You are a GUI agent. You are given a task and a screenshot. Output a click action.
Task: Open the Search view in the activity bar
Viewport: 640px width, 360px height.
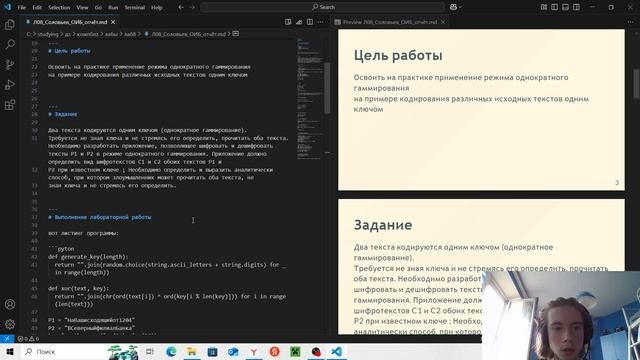point(10,44)
